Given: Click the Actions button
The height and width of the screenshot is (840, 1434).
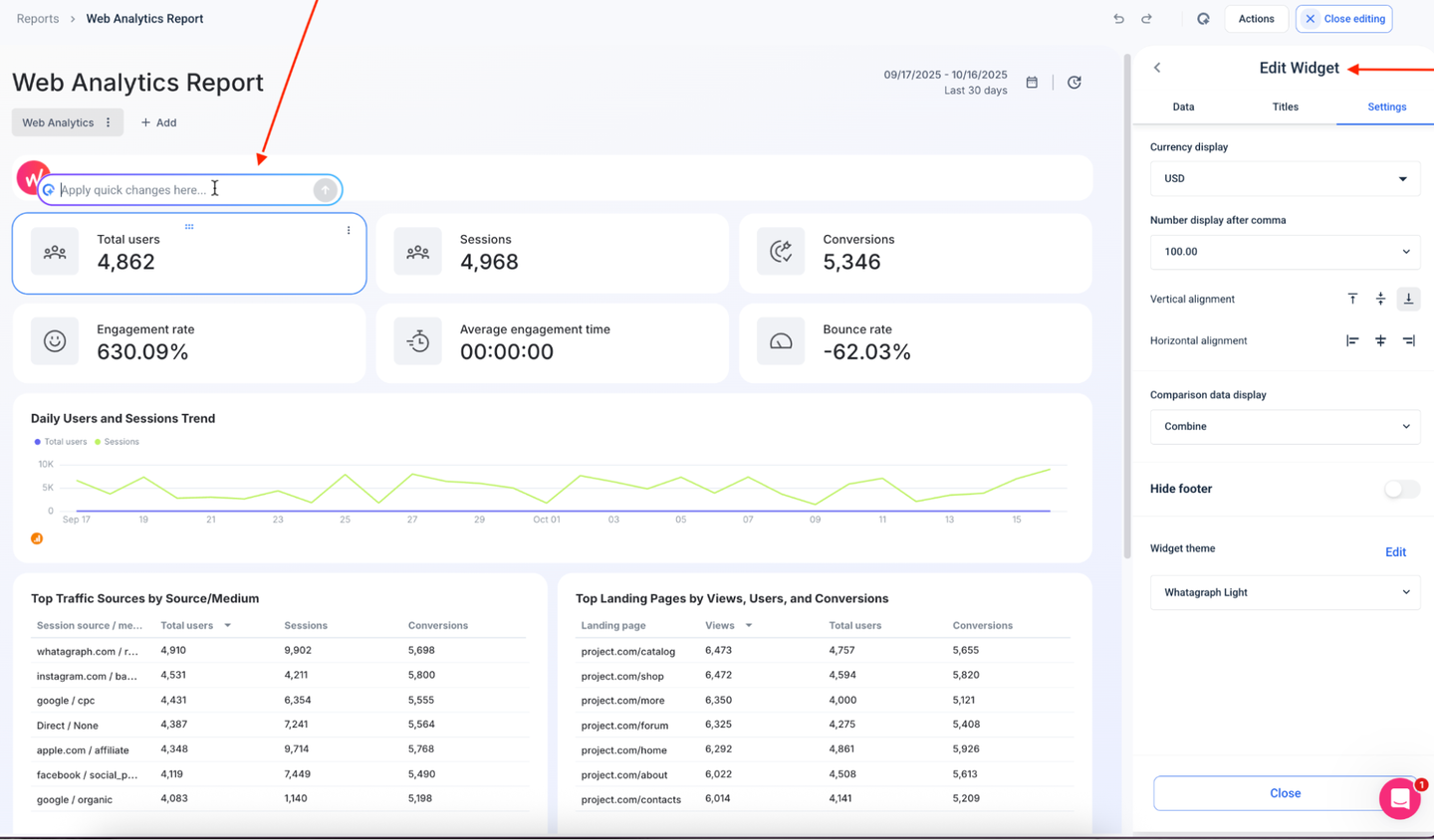Looking at the screenshot, I should point(1256,18).
